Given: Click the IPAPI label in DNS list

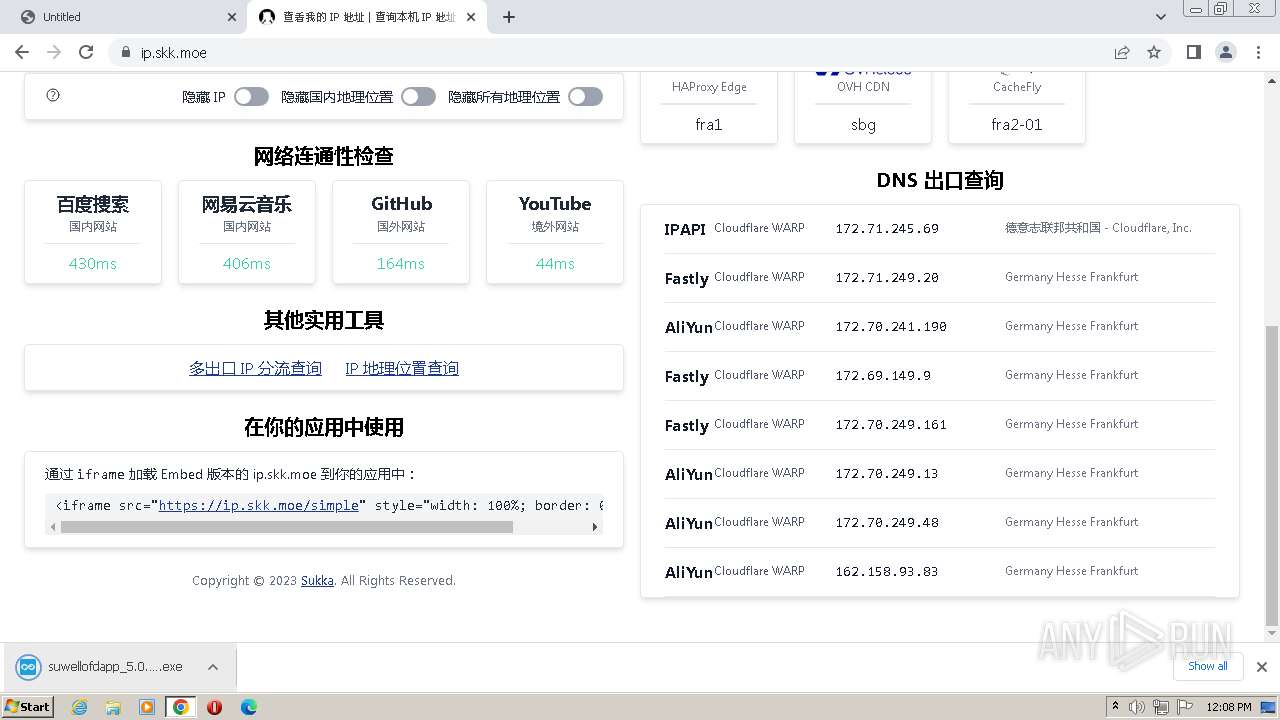Looking at the screenshot, I should point(685,229).
